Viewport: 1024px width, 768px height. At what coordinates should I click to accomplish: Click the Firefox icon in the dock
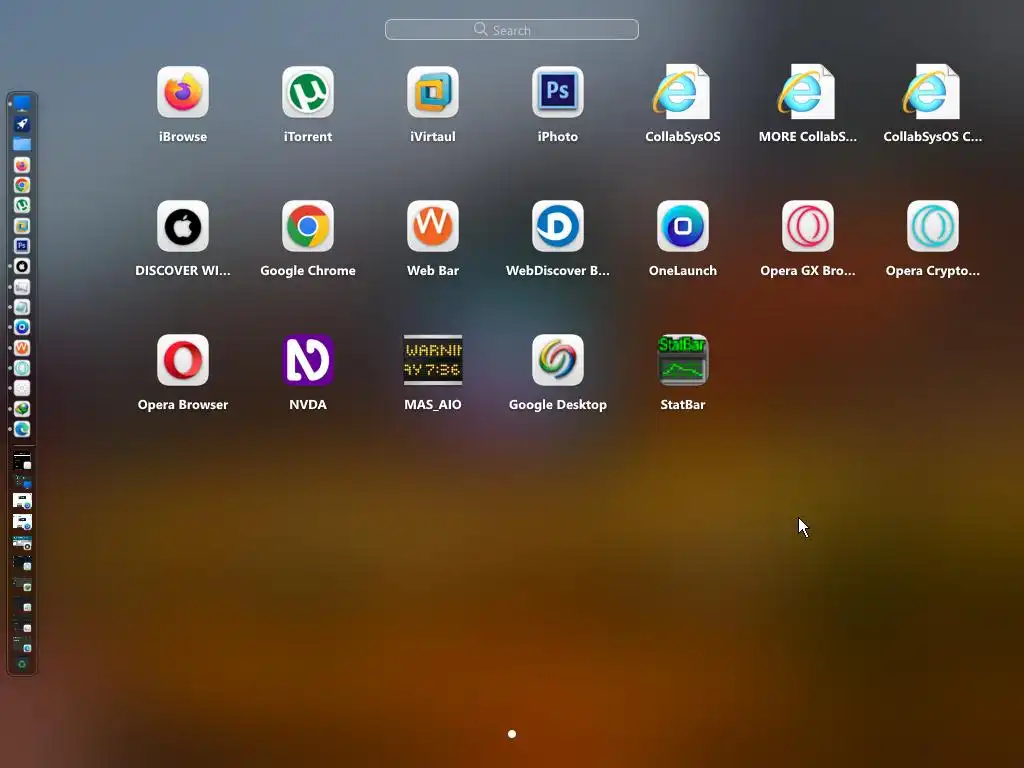coord(22,165)
